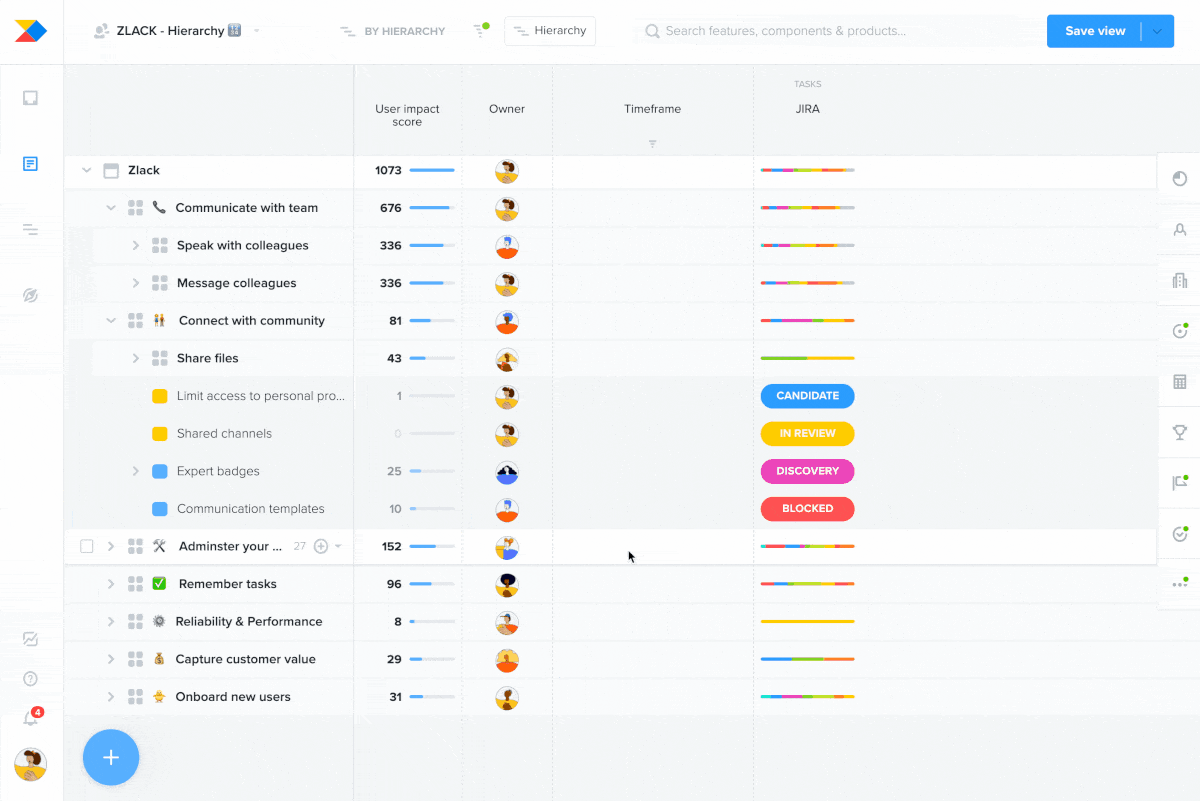The width and height of the screenshot is (1200, 801).
Task: Click the yellow Shared channels feature square
Action: [159, 434]
